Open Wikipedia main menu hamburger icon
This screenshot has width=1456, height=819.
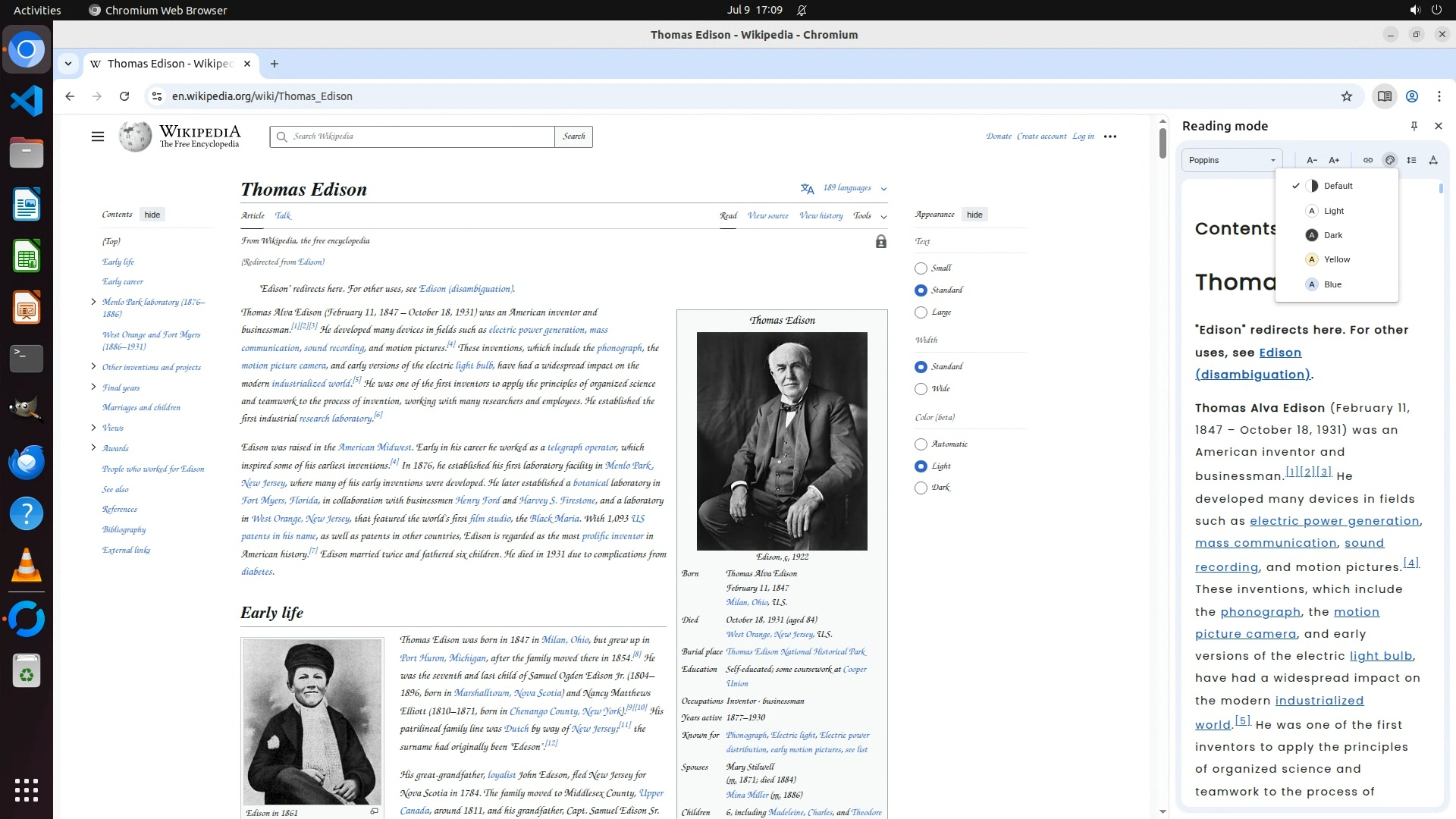[98, 136]
